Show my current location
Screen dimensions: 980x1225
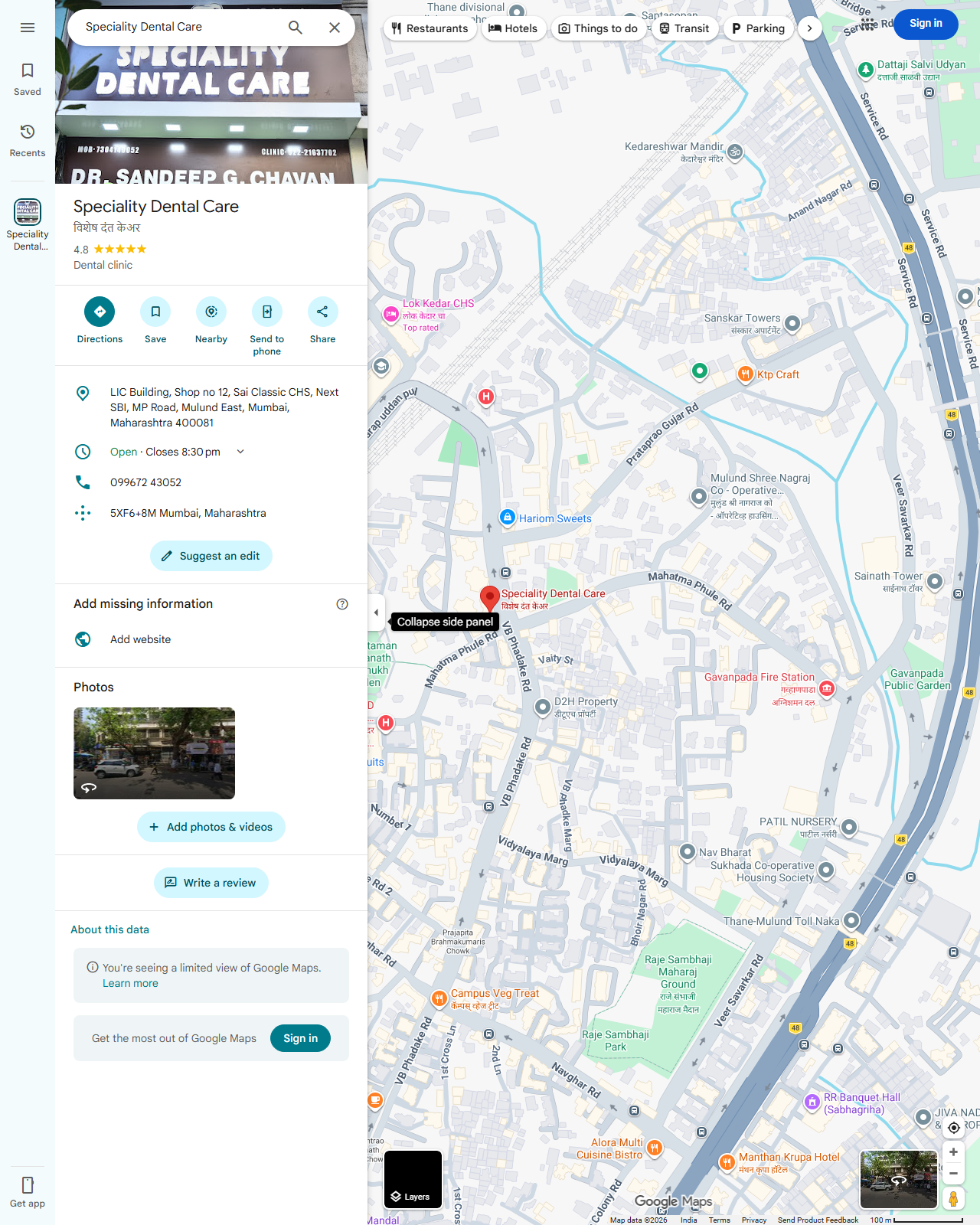tap(953, 1127)
